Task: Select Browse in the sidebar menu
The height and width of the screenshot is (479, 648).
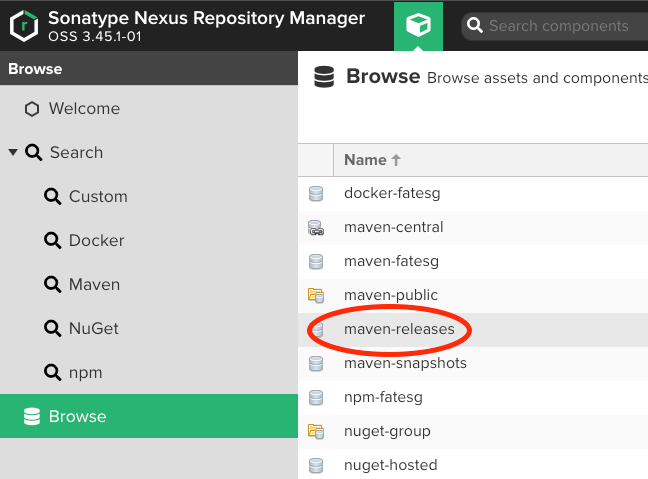Action: [x=77, y=417]
